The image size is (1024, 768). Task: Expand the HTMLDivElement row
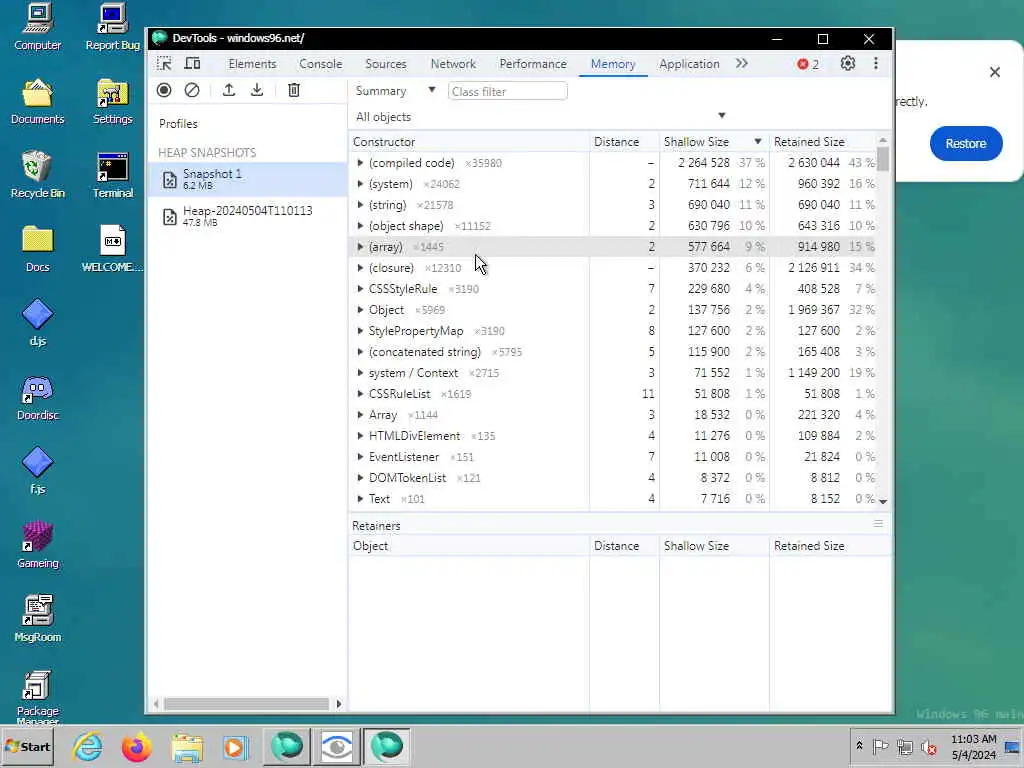tap(360, 436)
